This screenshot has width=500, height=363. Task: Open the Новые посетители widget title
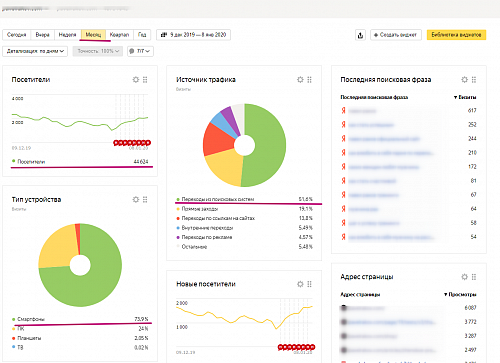tap(206, 284)
